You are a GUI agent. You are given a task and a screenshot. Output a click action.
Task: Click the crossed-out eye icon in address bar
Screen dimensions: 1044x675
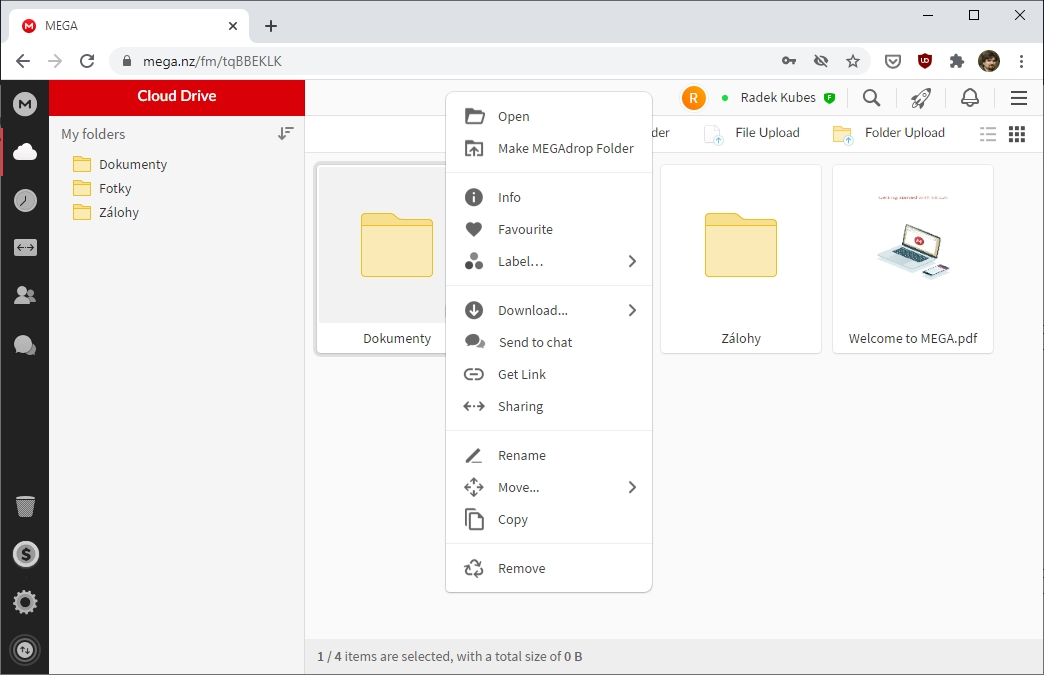point(821,61)
